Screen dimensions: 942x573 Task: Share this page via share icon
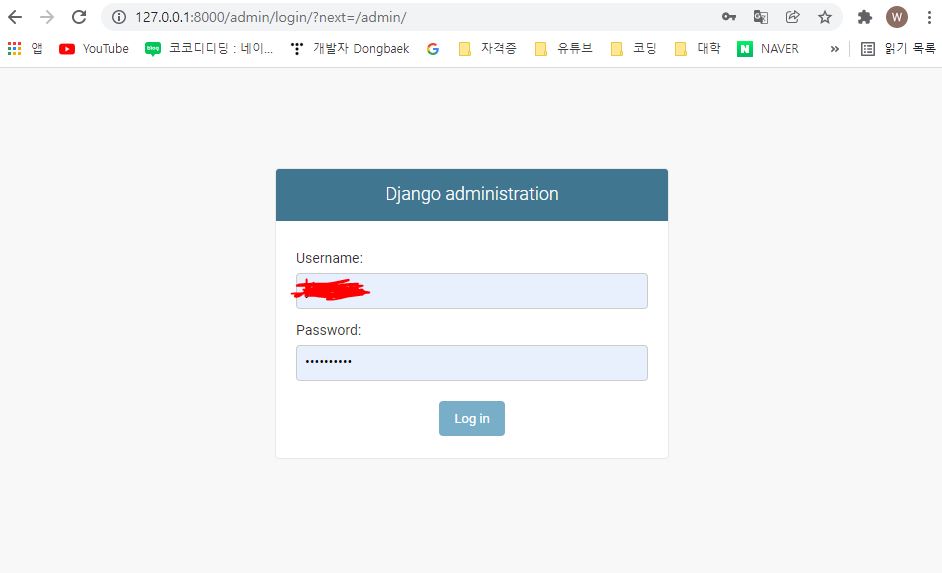[792, 17]
